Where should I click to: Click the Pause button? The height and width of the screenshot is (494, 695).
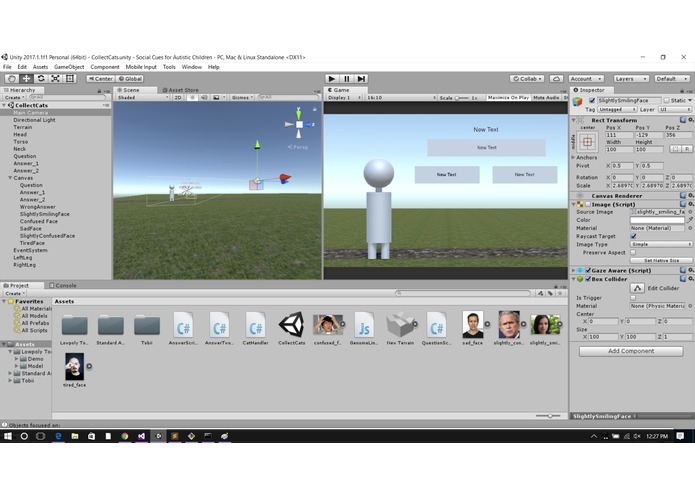347,78
